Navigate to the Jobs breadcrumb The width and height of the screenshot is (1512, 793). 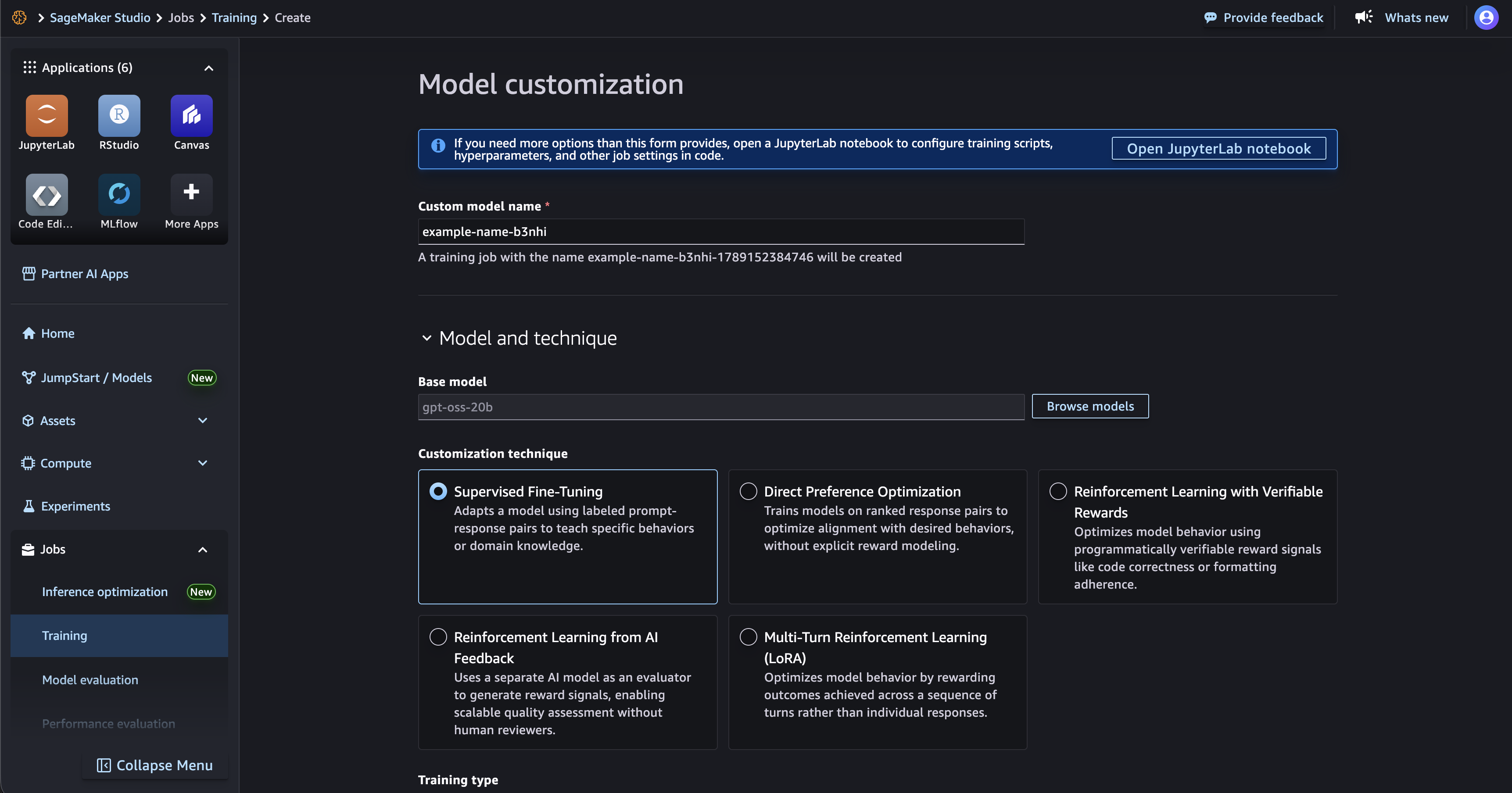[x=181, y=18]
